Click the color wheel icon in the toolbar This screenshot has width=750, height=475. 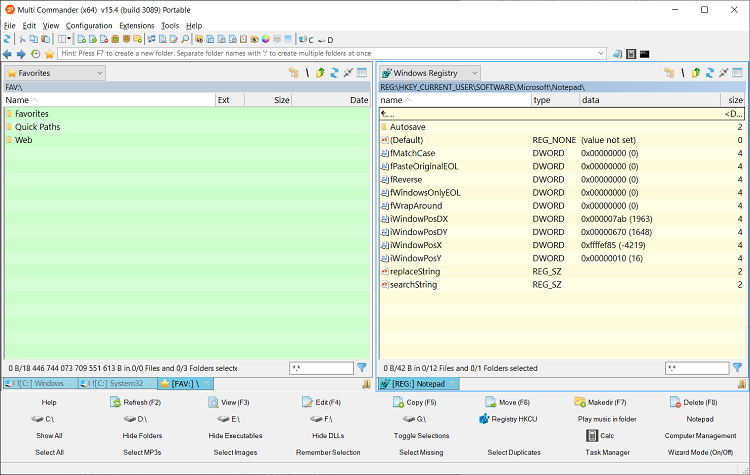[x=263, y=39]
